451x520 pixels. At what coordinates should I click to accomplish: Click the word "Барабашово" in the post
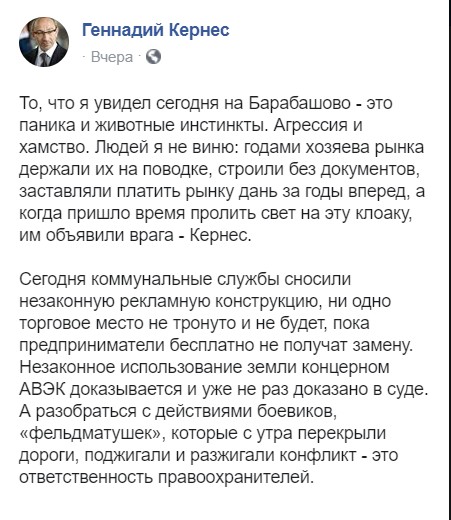[300, 103]
